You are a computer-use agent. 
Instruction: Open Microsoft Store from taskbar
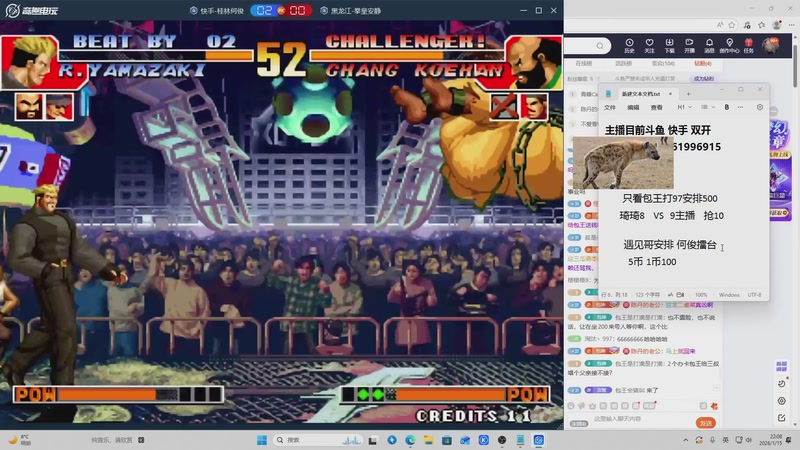pyautogui.click(x=446, y=440)
